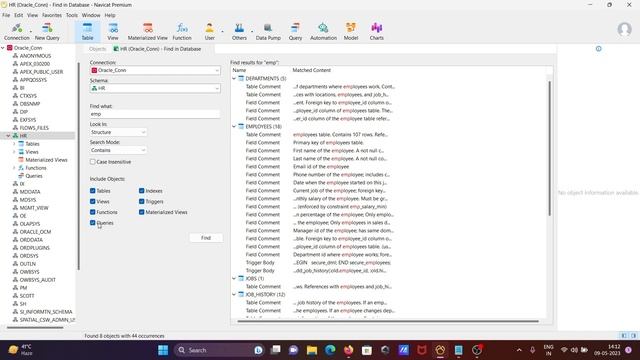Open the Help menu

tap(110, 15)
